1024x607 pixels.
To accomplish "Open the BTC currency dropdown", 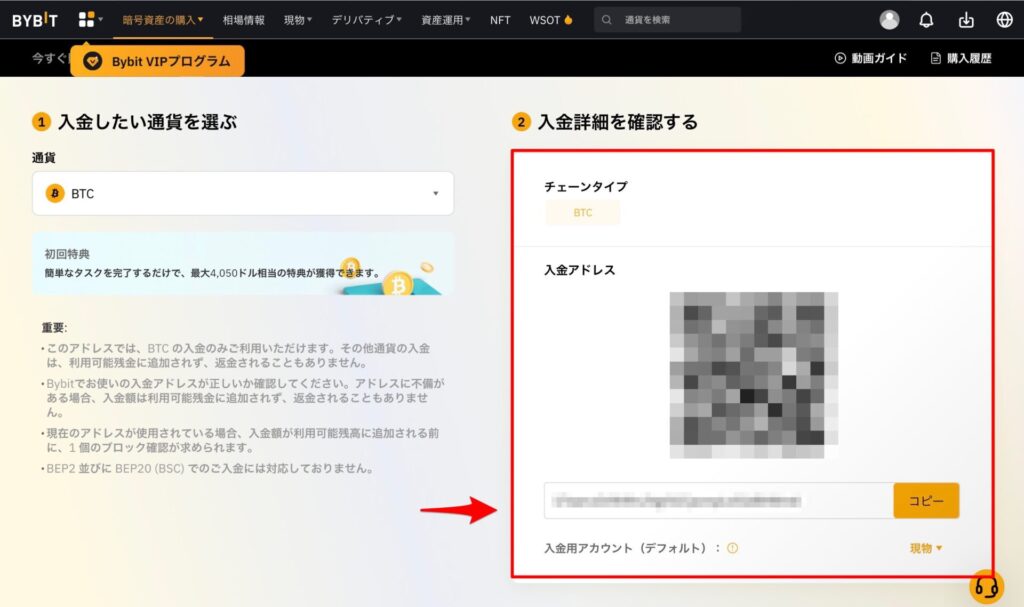I will 243,193.
